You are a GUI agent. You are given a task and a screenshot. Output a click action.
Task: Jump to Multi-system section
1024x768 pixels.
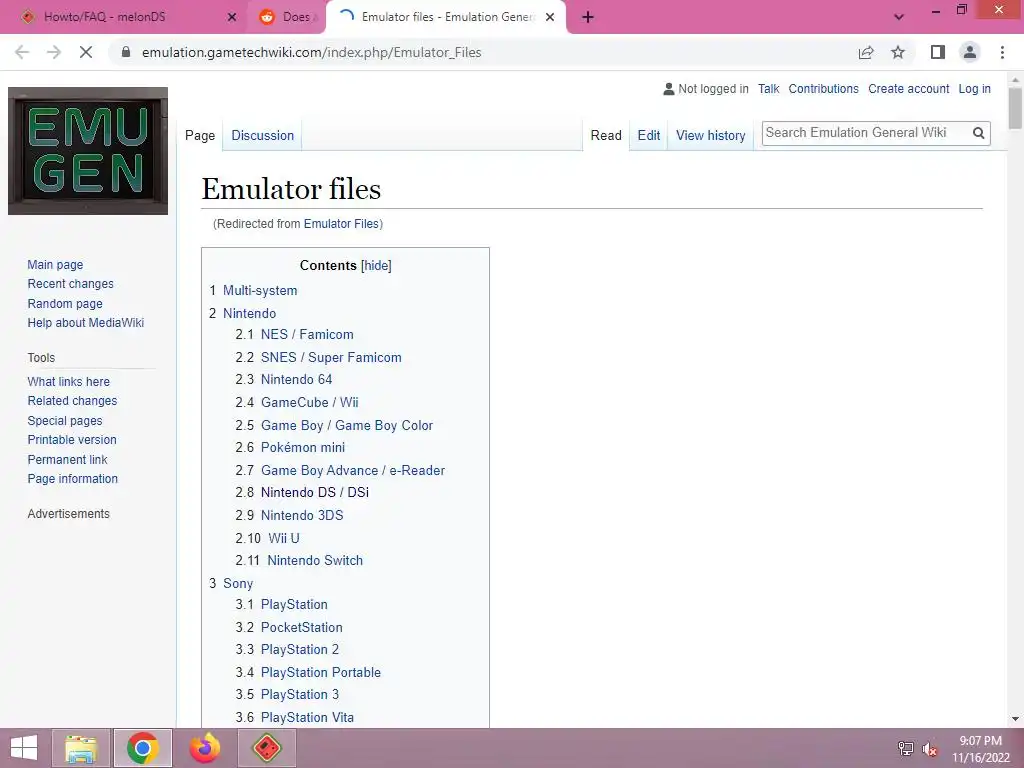pos(260,291)
